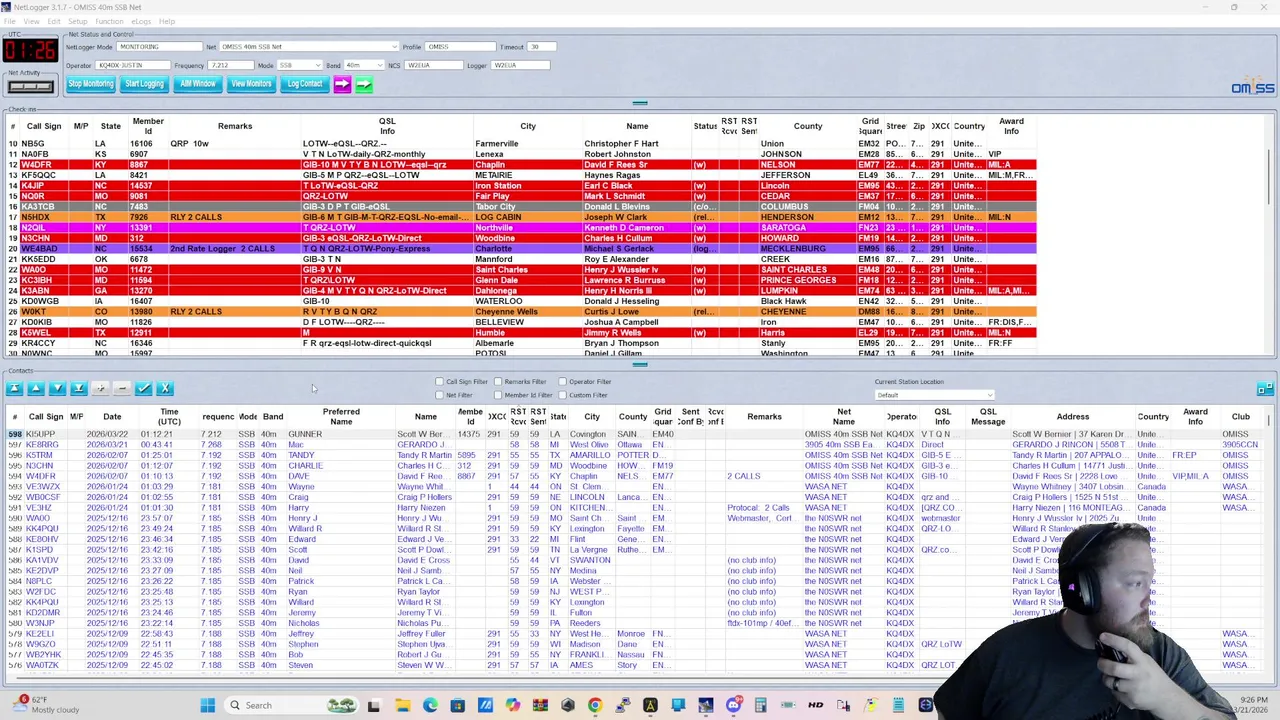This screenshot has width=1280, height=720.
Task: Click the X cancel icon in Contacts toolbar
Action: pyautogui.click(x=166, y=389)
